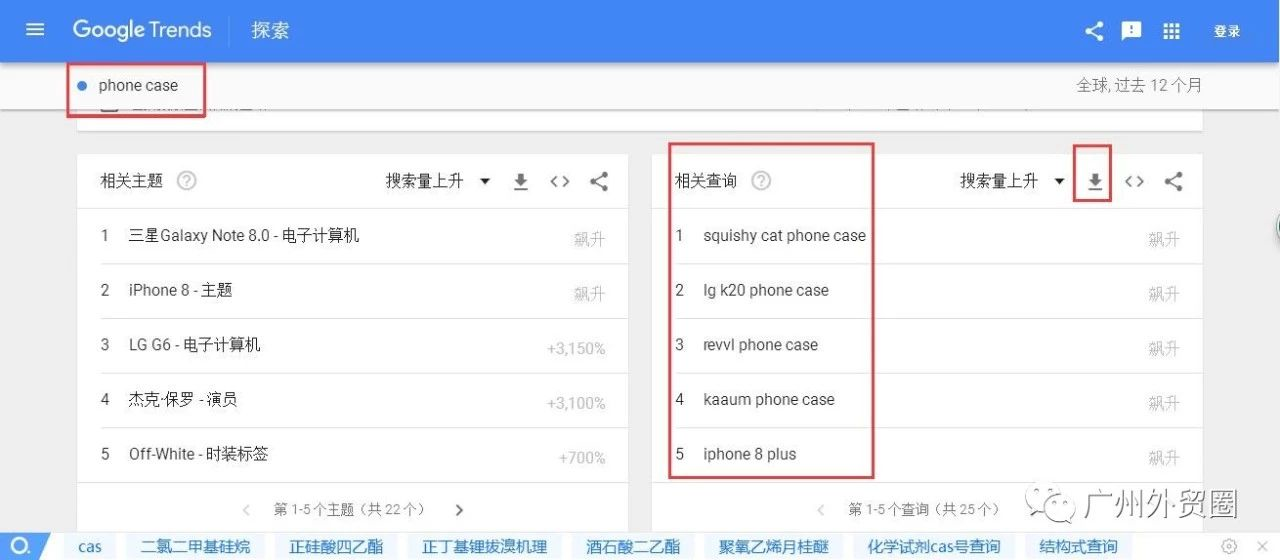Open the 搜索量上升 dropdown in 相关主题

pyautogui.click(x=438, y=181)
